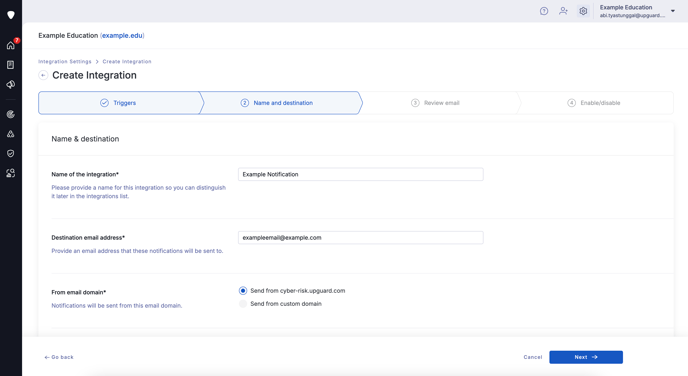This screenshot has height=376, width=688.
Task: Click the back arrow beside Create Integration
Action: click(43, 75)
